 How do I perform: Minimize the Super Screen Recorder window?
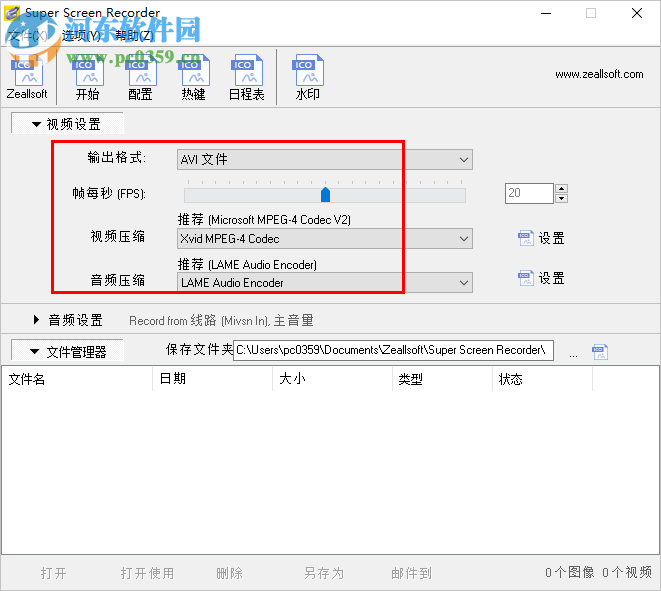point(546,13)
